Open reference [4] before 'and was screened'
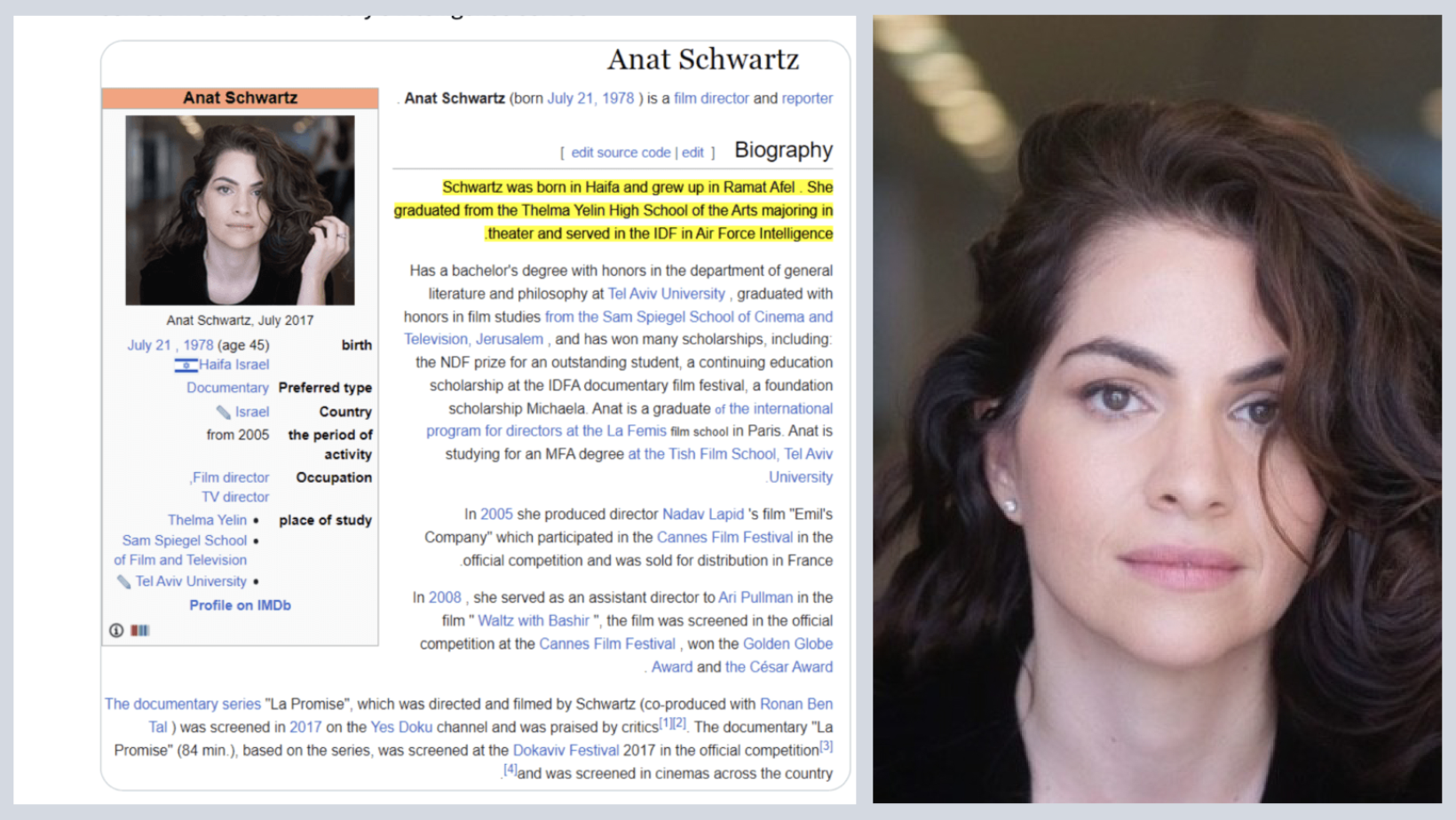1456x820 pixels. click(x=510, y=769)
